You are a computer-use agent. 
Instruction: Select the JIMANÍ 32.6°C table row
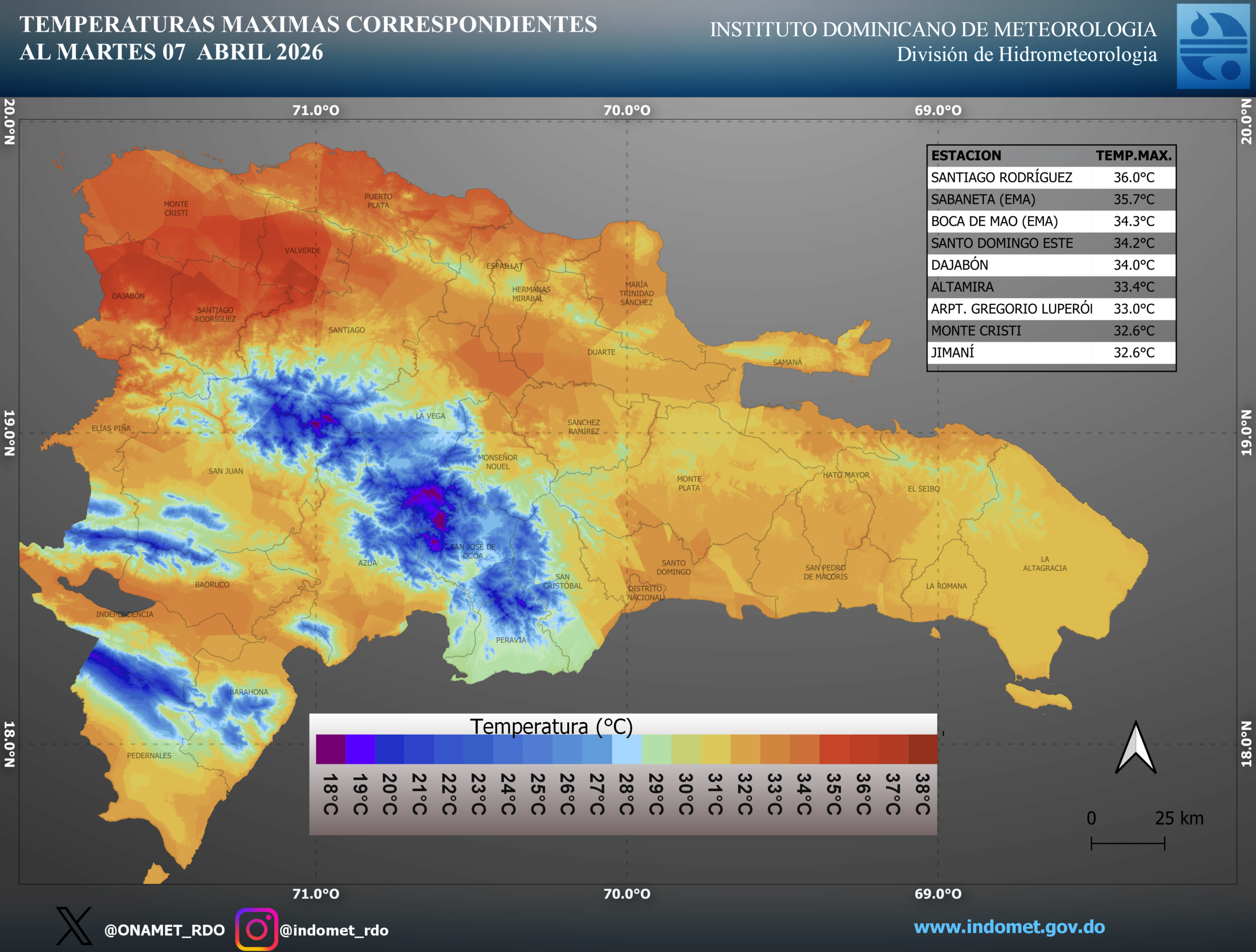pyautogui.click(x=1050, y=353)
